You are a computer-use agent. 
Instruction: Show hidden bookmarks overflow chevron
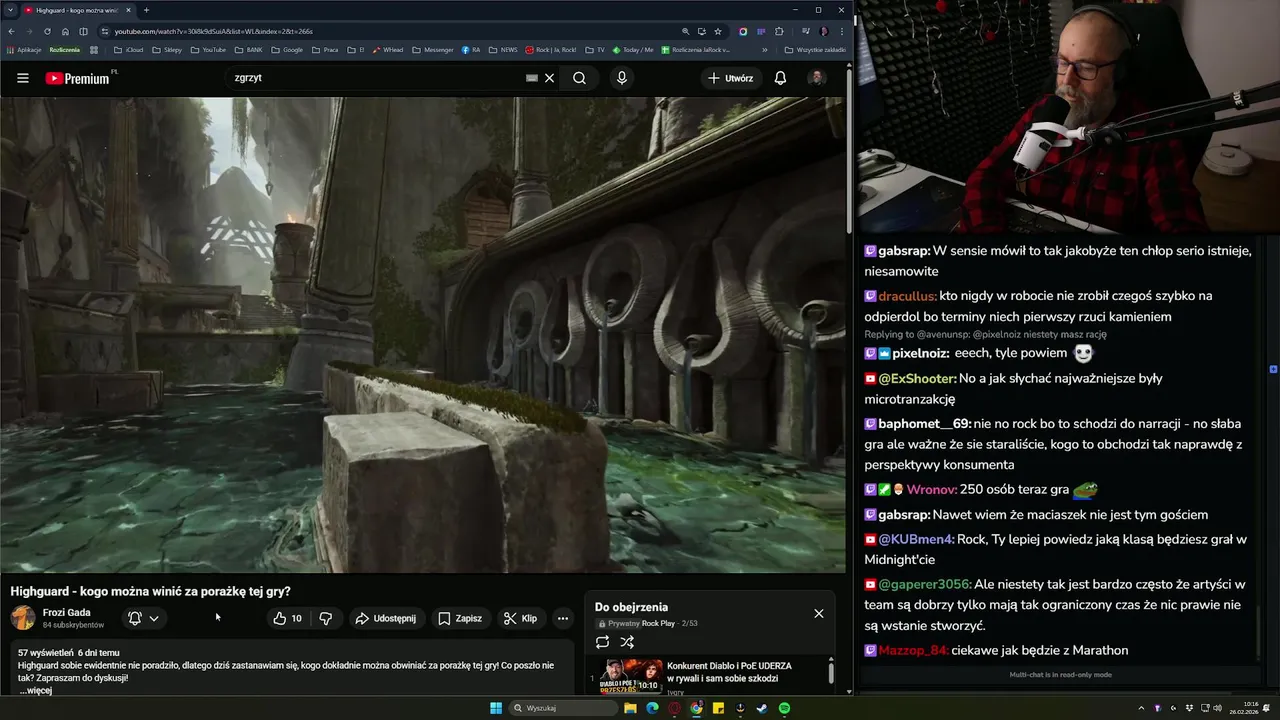(765, 49)
